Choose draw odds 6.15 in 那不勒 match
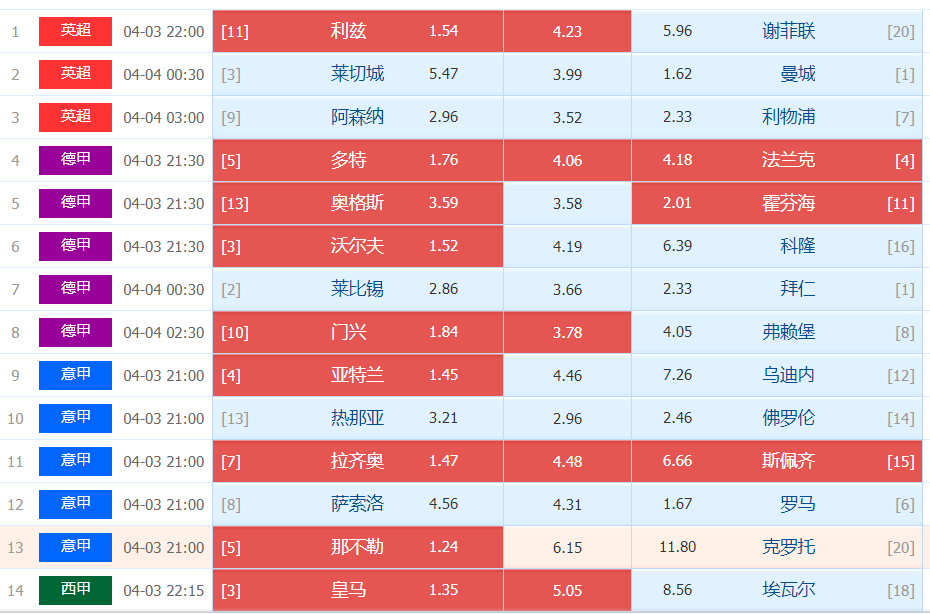 click(567, 548)
